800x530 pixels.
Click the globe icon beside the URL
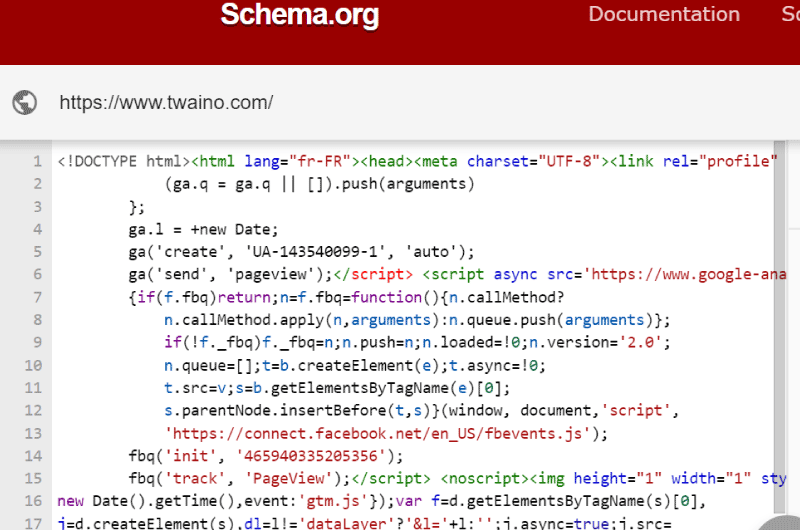[24, 103]
